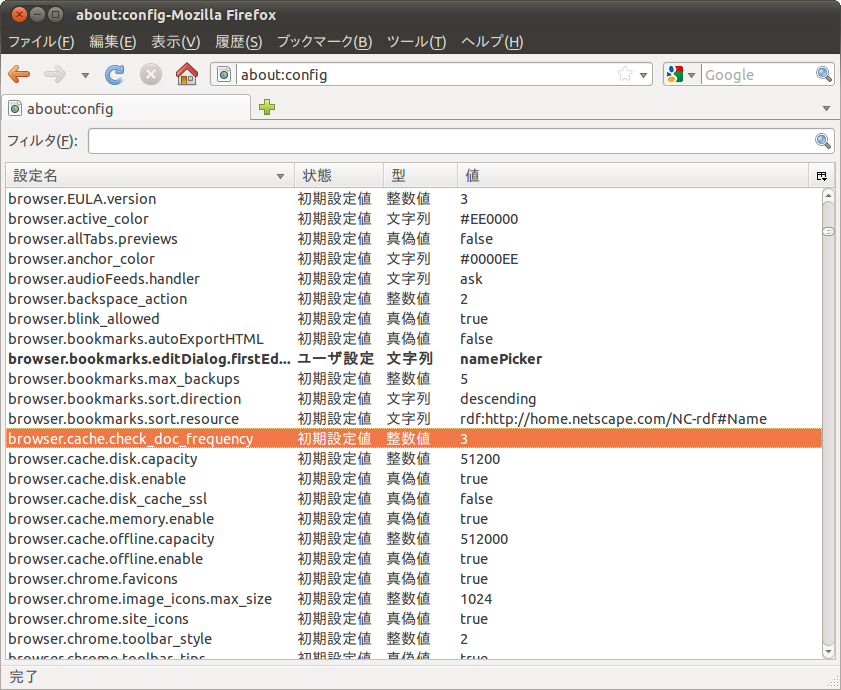The image size is (841, 690).
Task: Click the namePicker value cell
Action: pyautogui.click(x=501, y=358)
